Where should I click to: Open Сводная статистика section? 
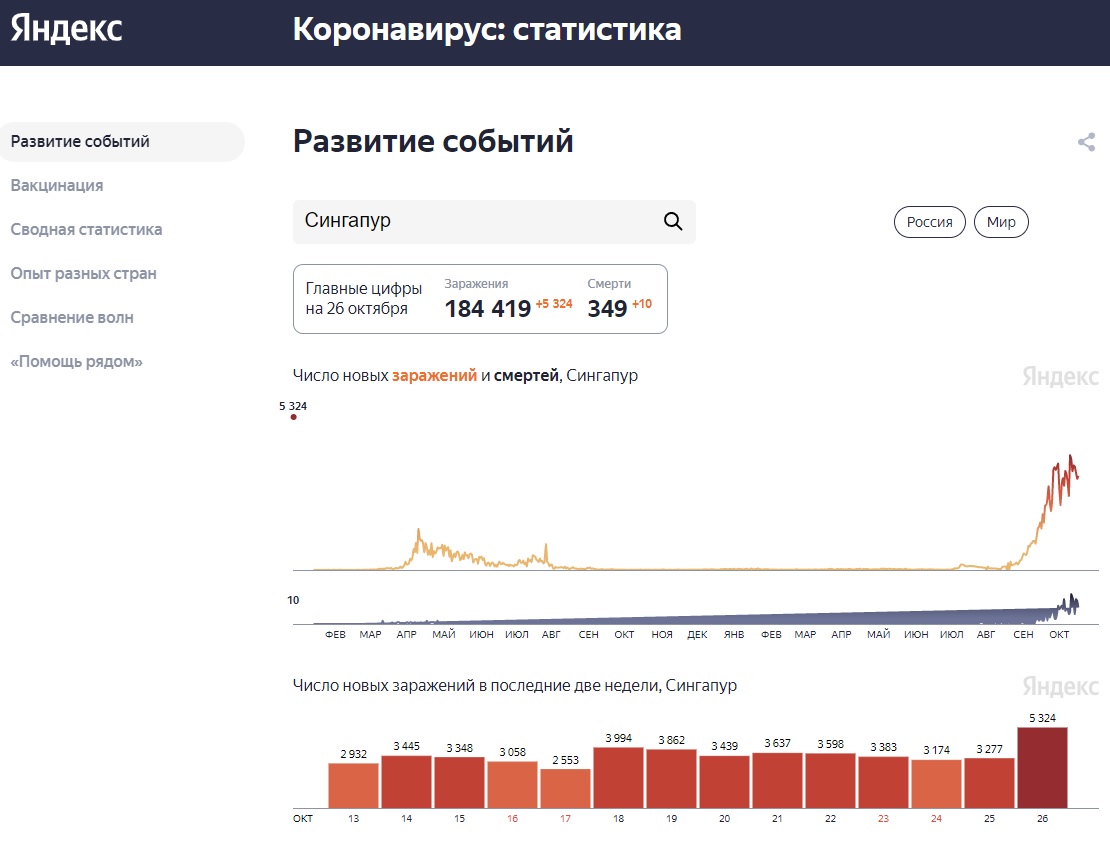coord(86,229)
